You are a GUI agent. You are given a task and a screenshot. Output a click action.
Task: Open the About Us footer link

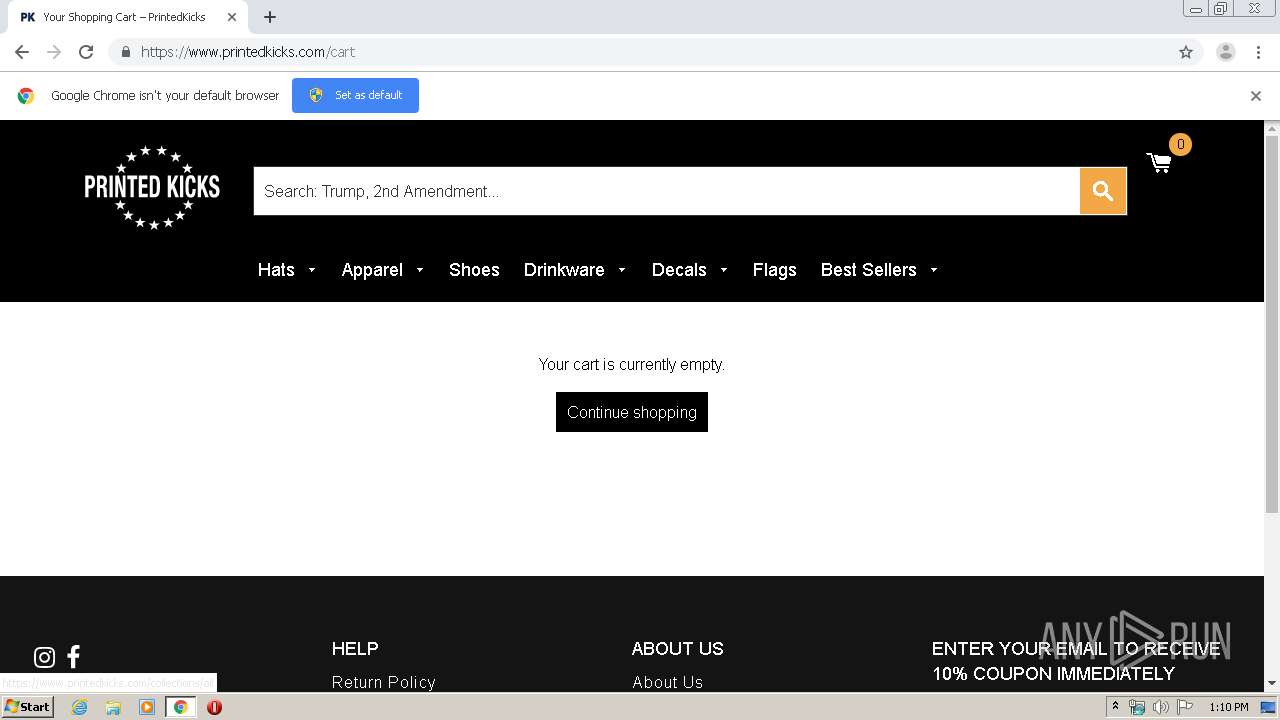[668, 682]
